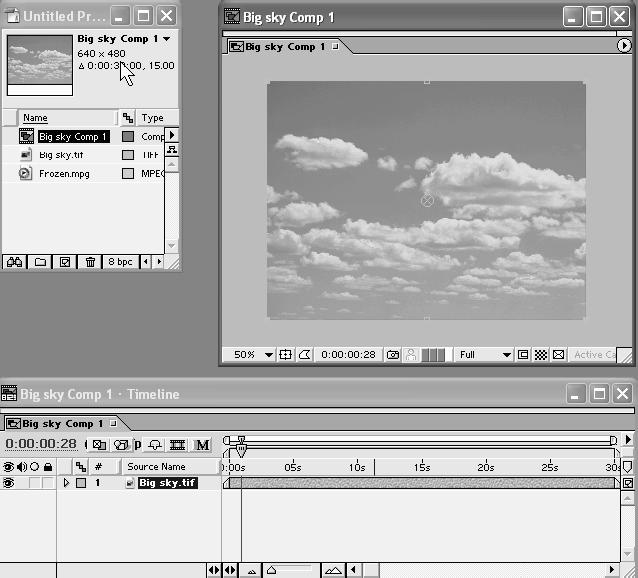Select the Big sky Comp 1 viewer tab
Viewport: 638px width, 578px height.
coord(283,46)
